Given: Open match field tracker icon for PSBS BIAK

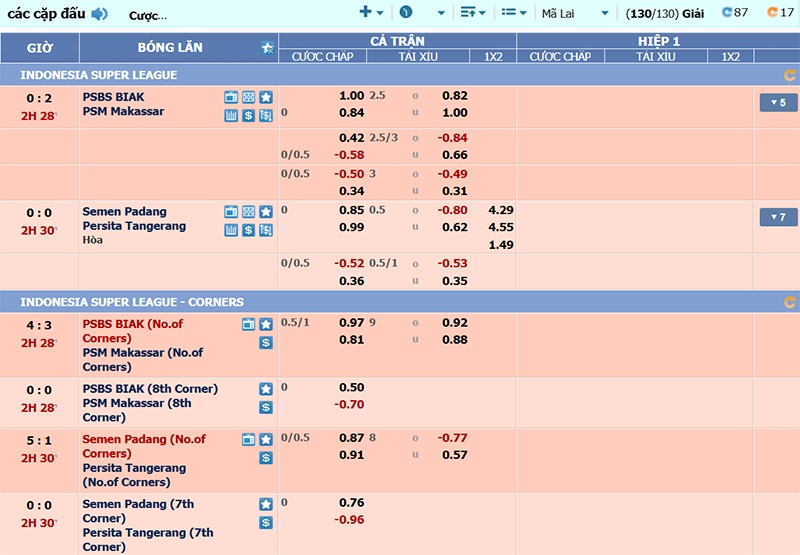Looking at the screenshot, I should coord(248,97).
